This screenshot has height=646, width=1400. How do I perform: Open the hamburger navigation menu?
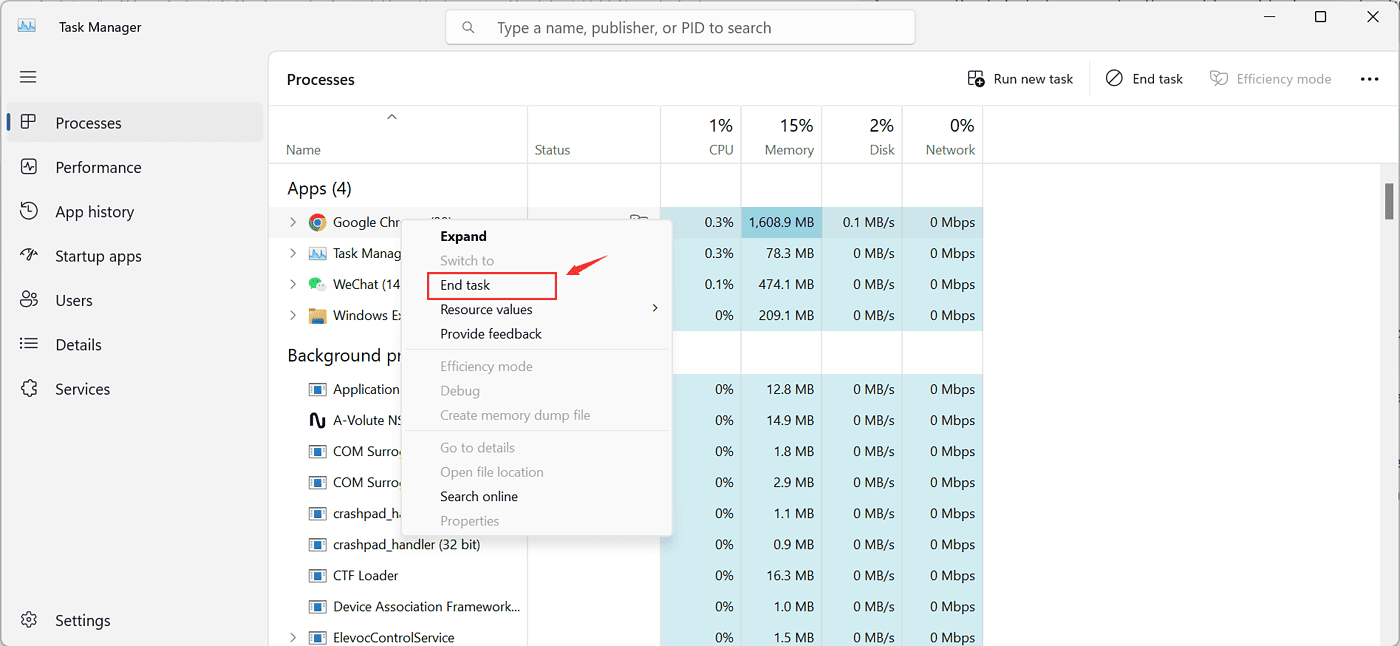coord(28,77)
